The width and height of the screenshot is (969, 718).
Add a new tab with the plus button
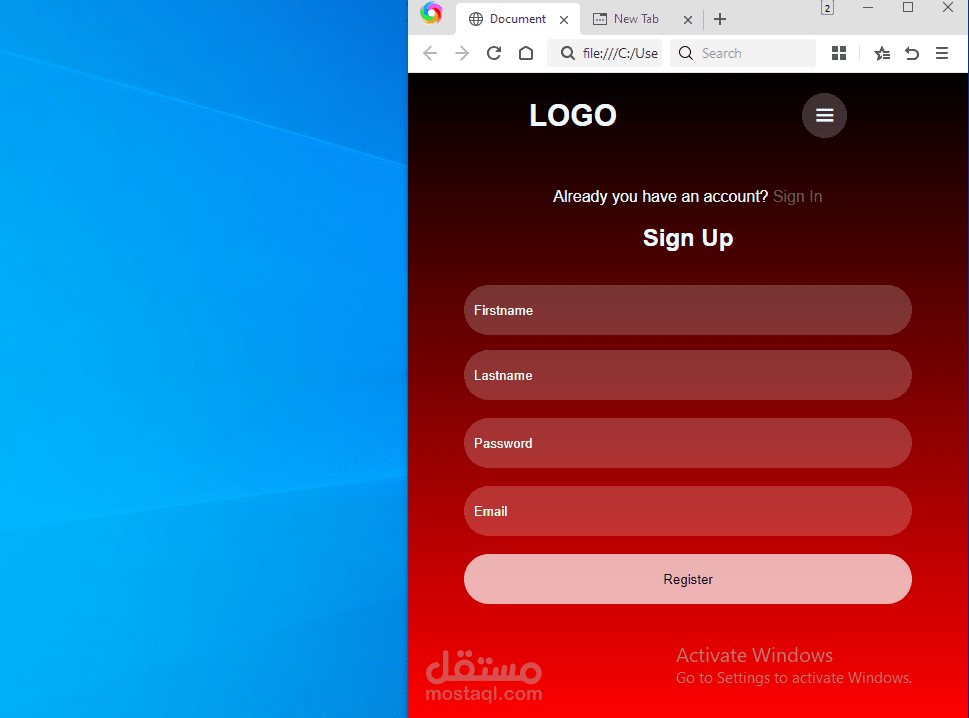click(x=720, y=19)
